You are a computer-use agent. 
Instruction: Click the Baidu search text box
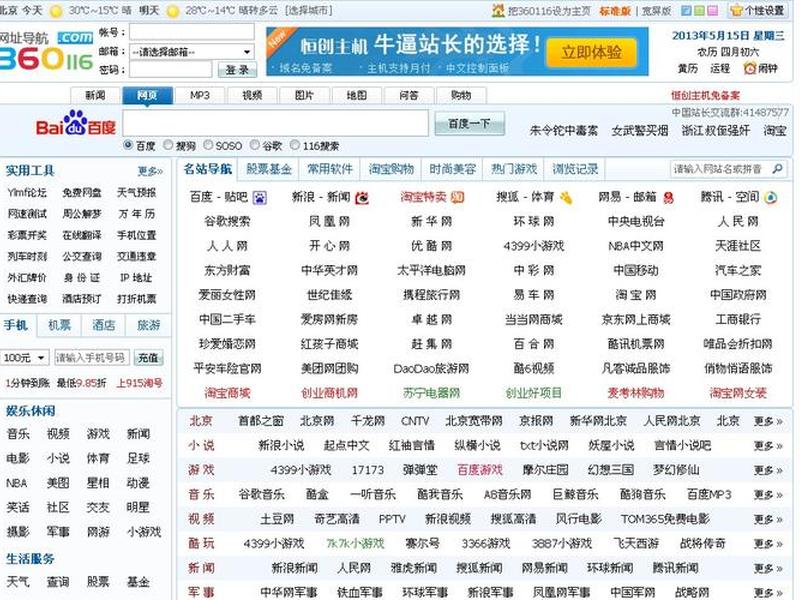276,123
